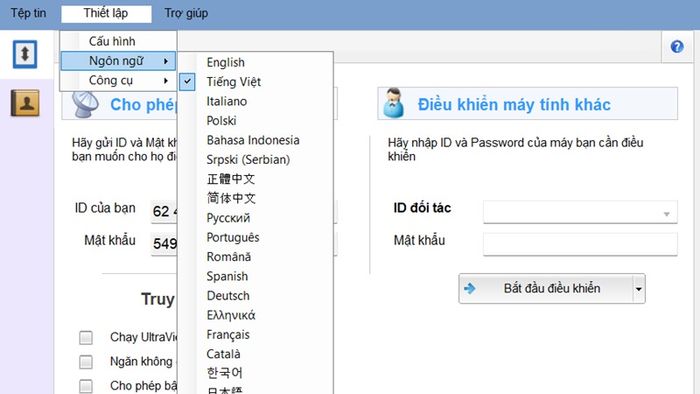Click the partner Mật khẩu input field

[x=580, y=244]
